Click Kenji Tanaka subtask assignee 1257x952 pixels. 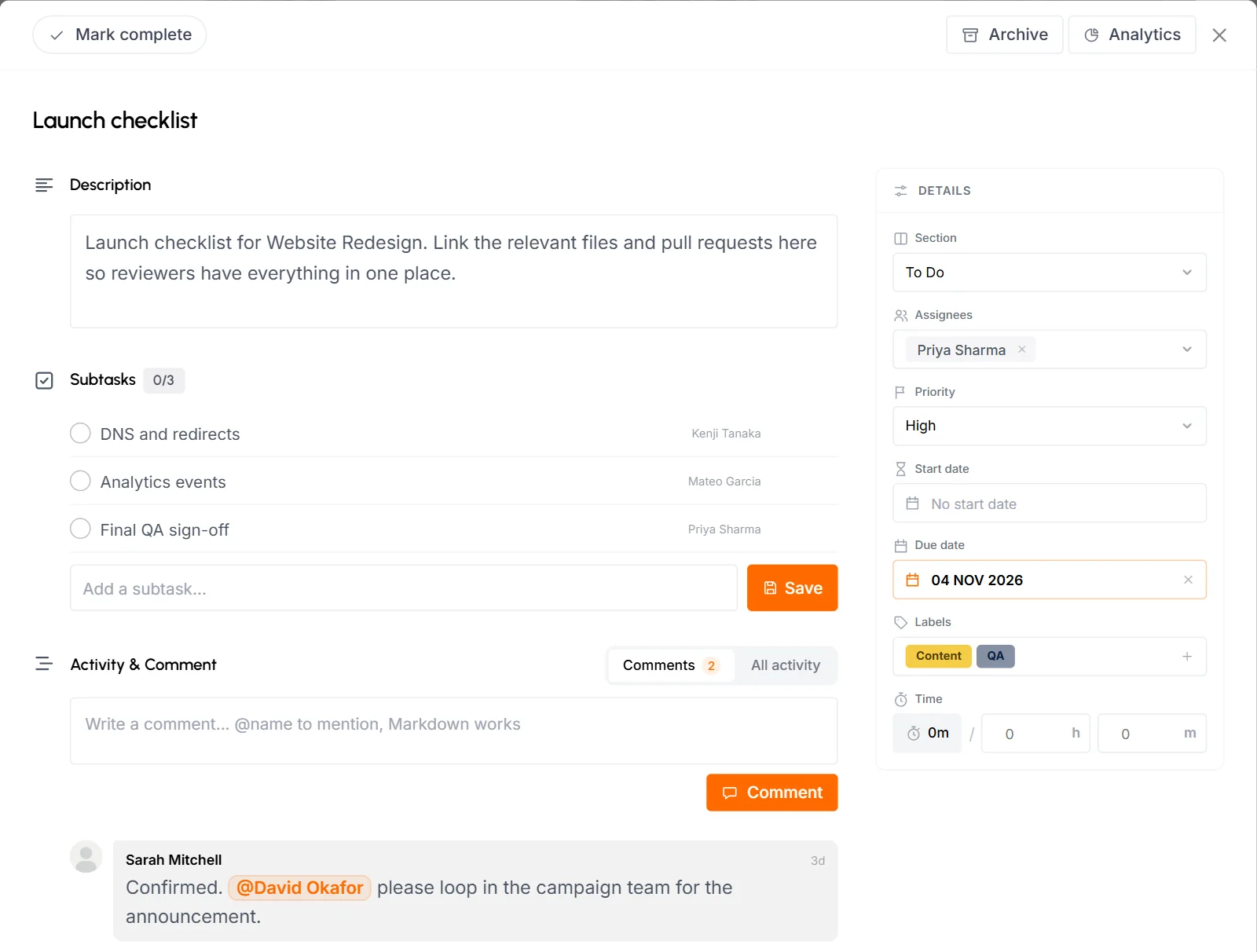coord(726,434)
